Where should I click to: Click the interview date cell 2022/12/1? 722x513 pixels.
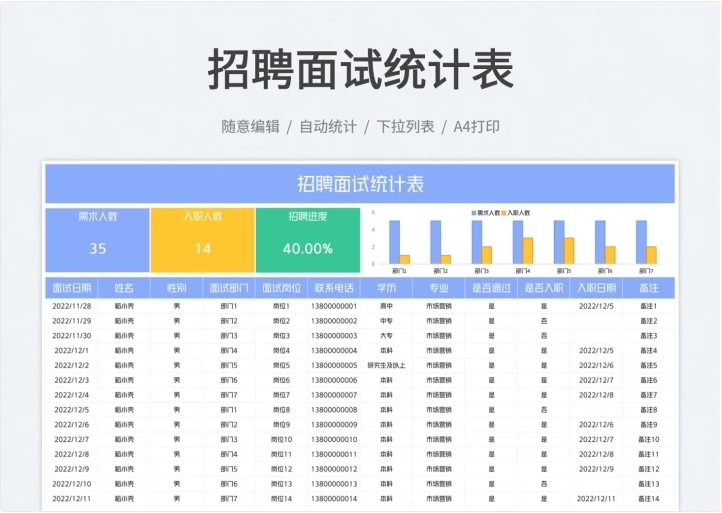71,350
